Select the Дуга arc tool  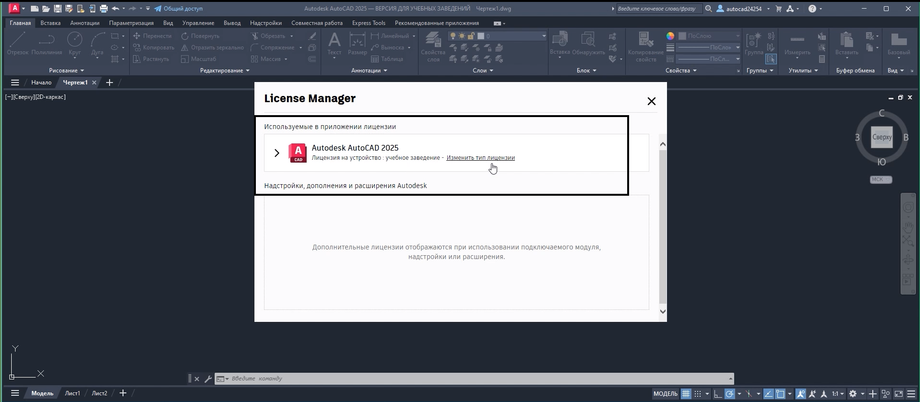(x=97, y=45)
